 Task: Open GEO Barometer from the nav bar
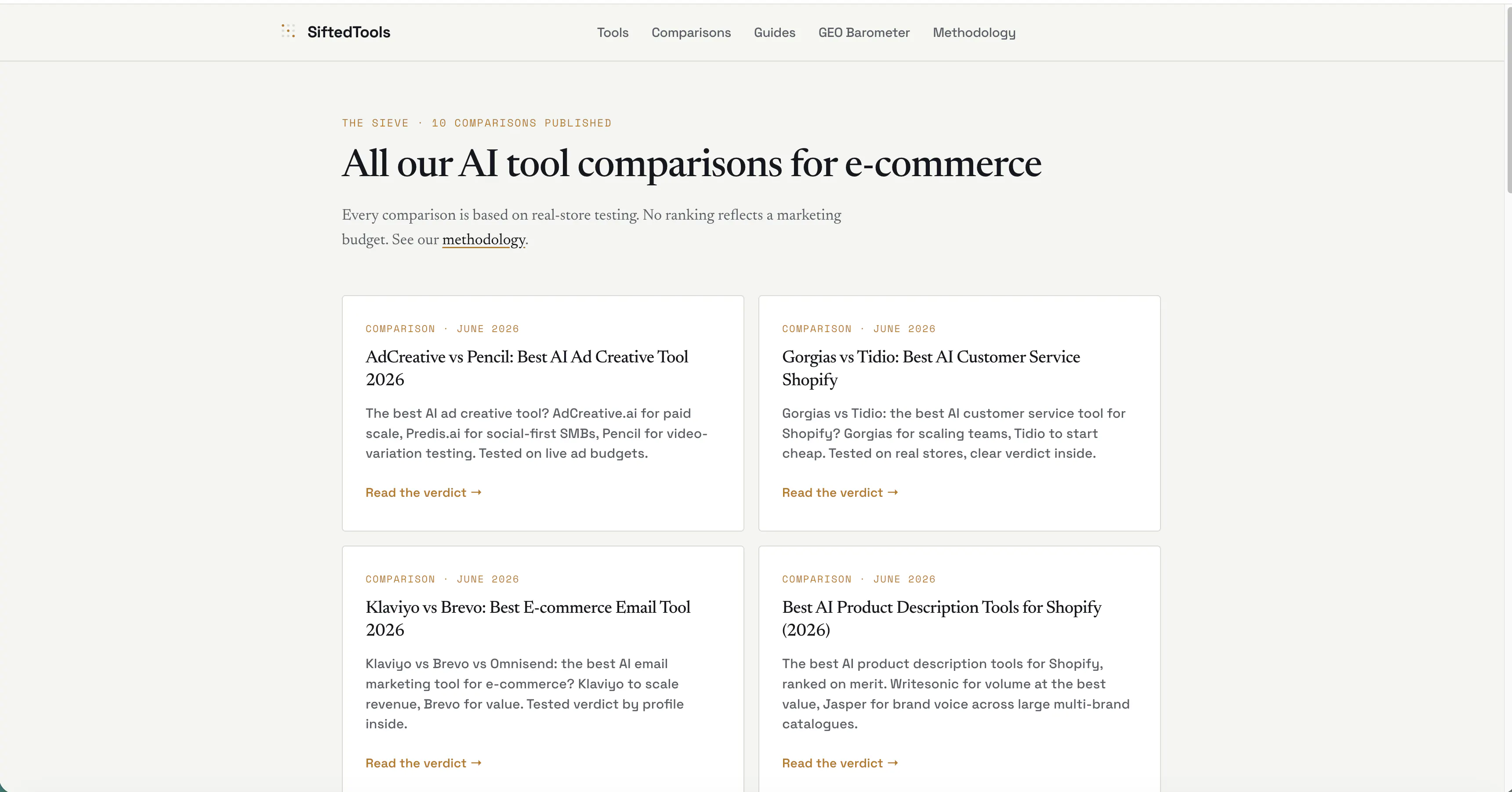863,33
